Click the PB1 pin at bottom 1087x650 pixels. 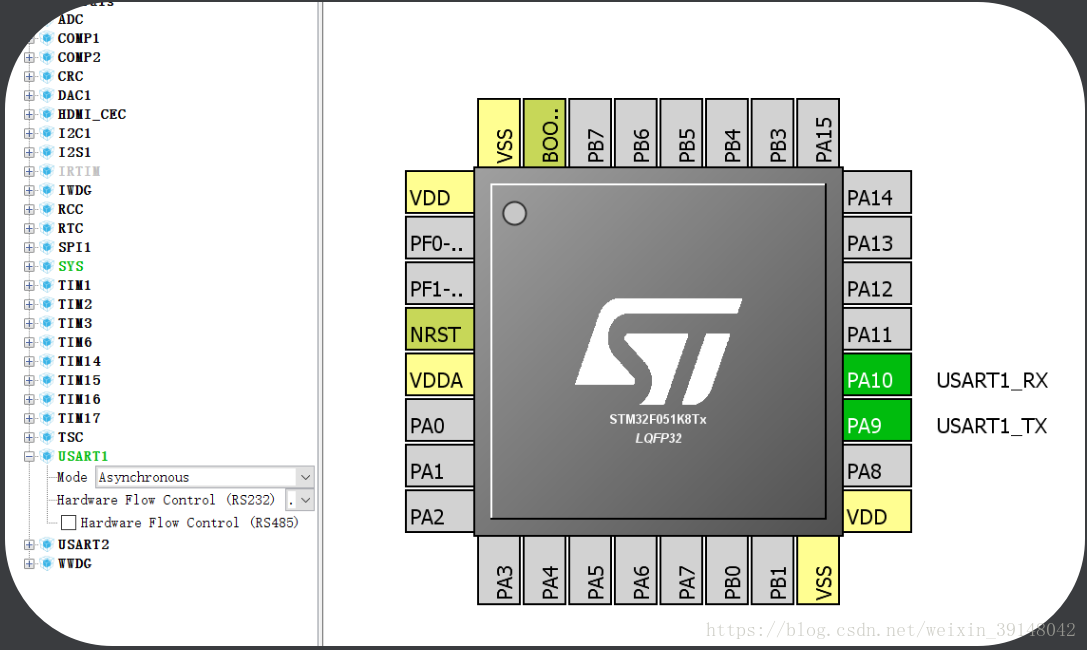[772, 570]
